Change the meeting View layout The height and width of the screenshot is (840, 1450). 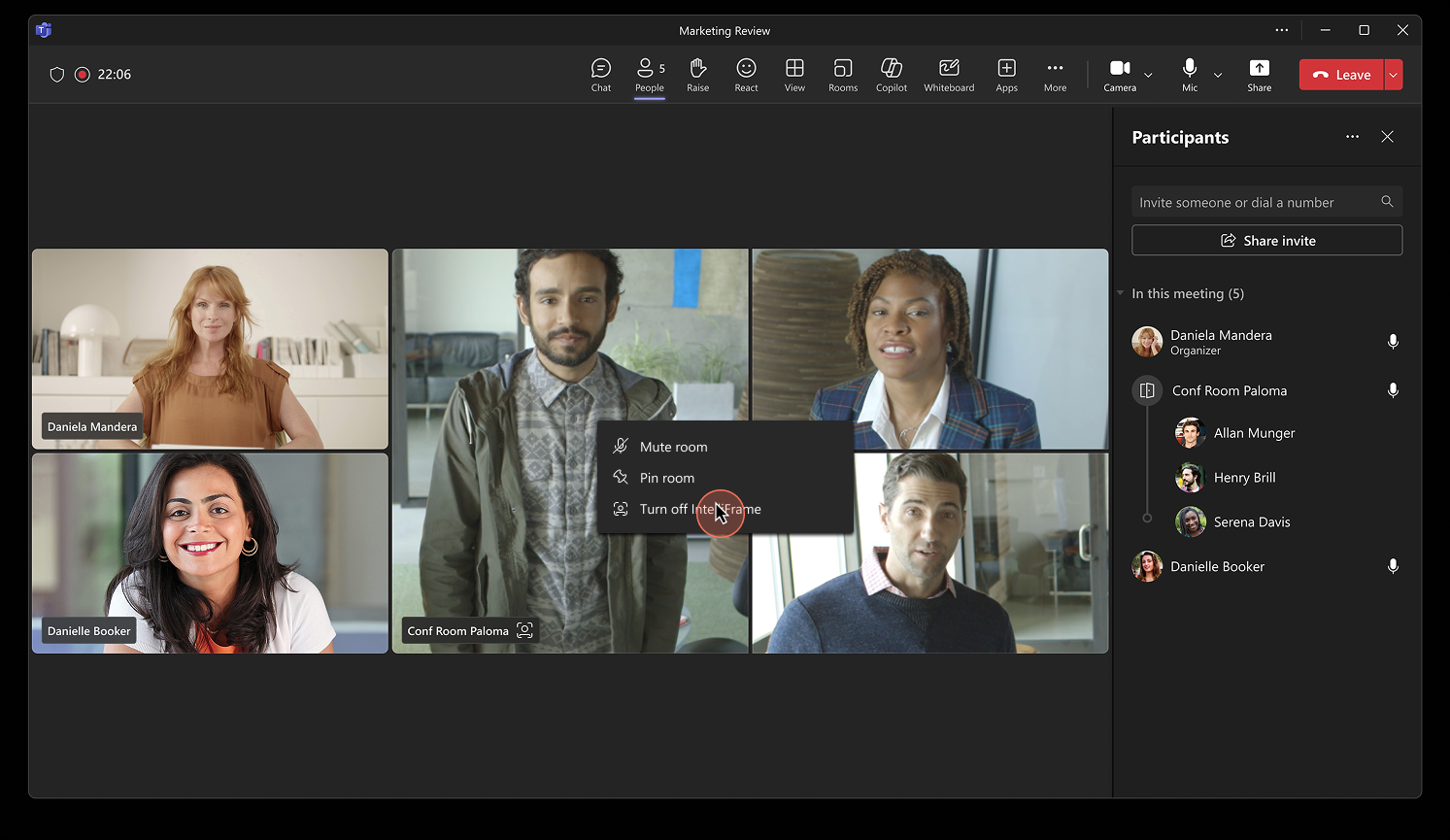(x=794, y=74)
